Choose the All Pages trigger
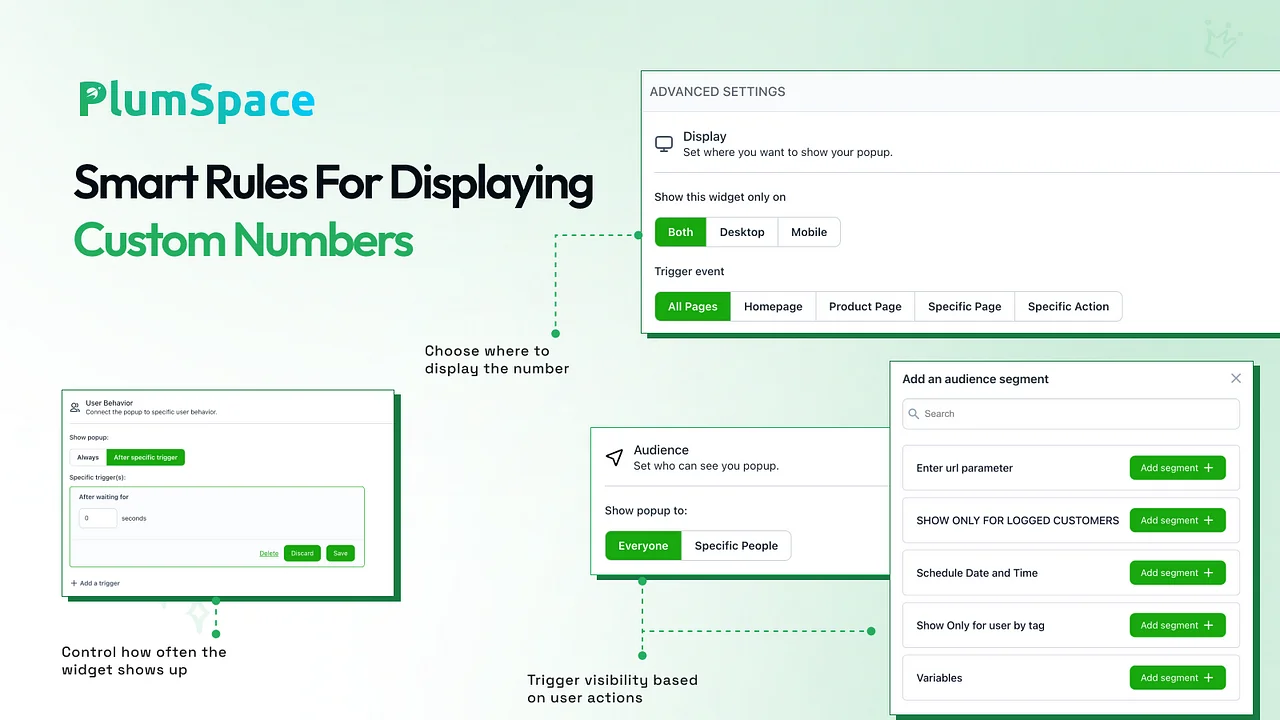The height and width of the screenshot is (720, 1280). click(693, 307)
